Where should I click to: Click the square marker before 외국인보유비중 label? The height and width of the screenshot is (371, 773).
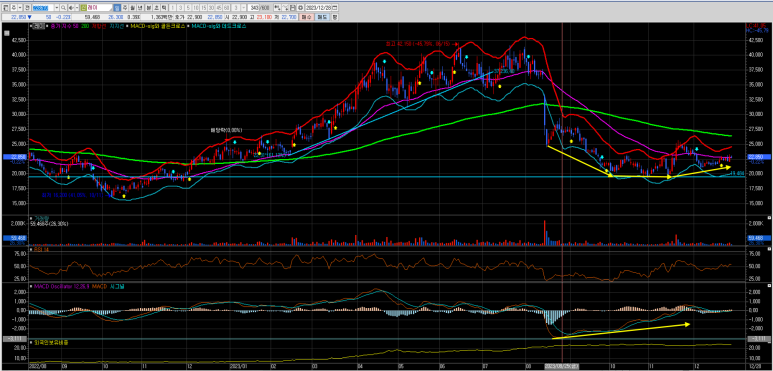pos(31,341)
